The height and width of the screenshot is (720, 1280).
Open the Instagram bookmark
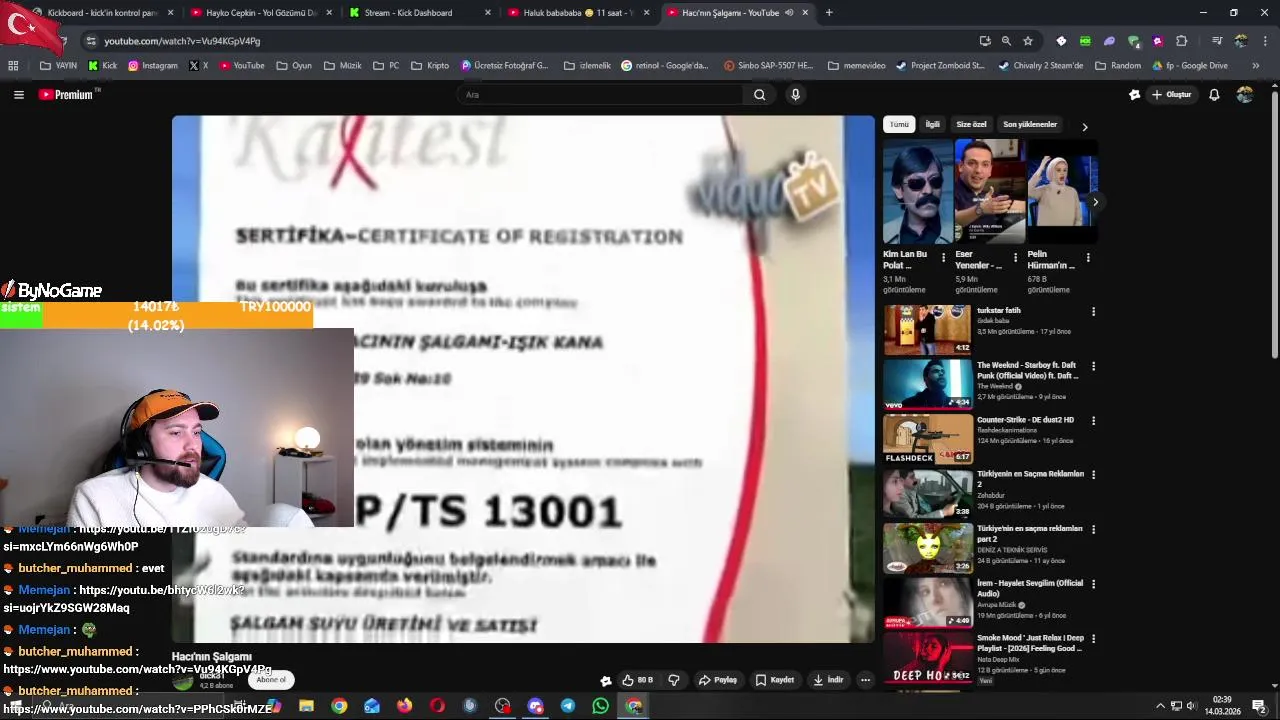(x=152, y=66)
